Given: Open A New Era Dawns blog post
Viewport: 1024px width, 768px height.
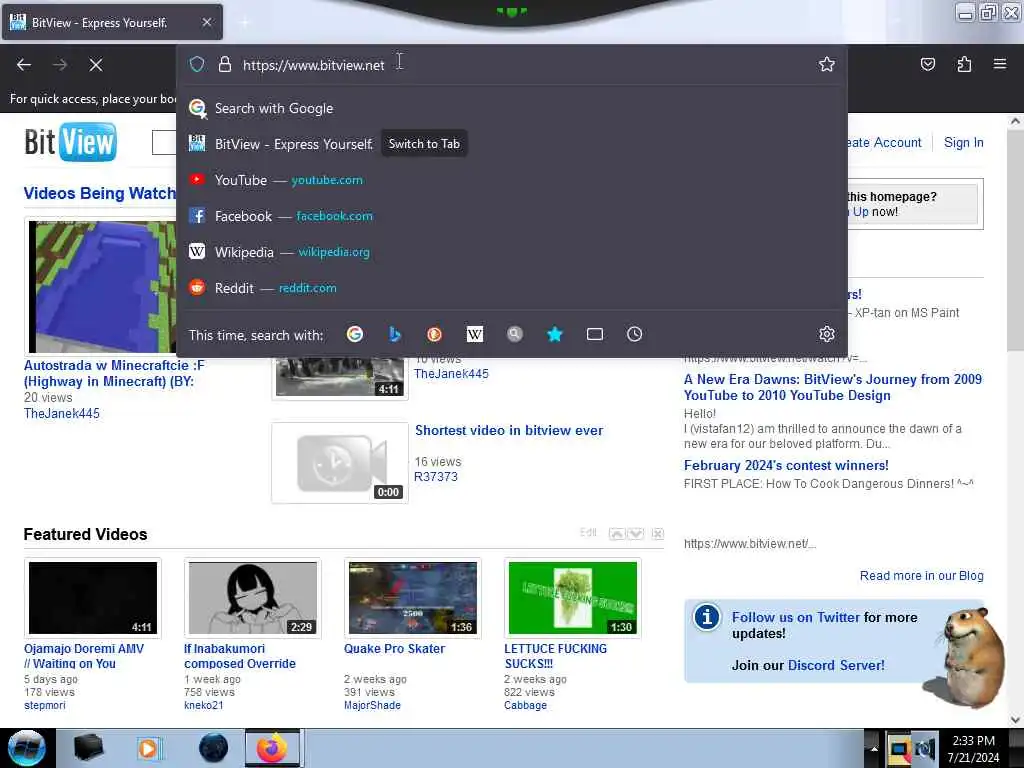Looking at the screenshot, I should [x=833, y=387].
